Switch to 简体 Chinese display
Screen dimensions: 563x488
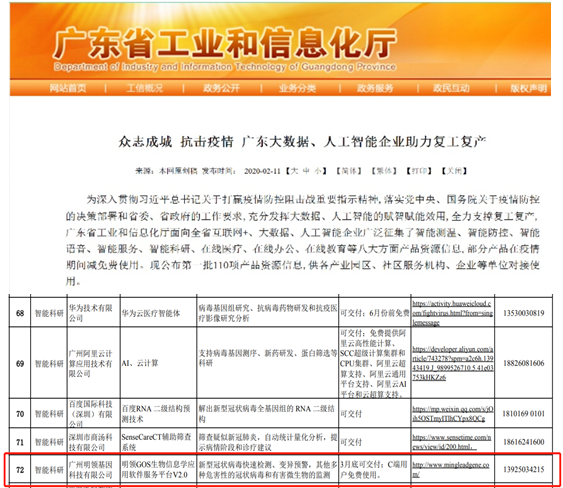(x=349, y=171)
